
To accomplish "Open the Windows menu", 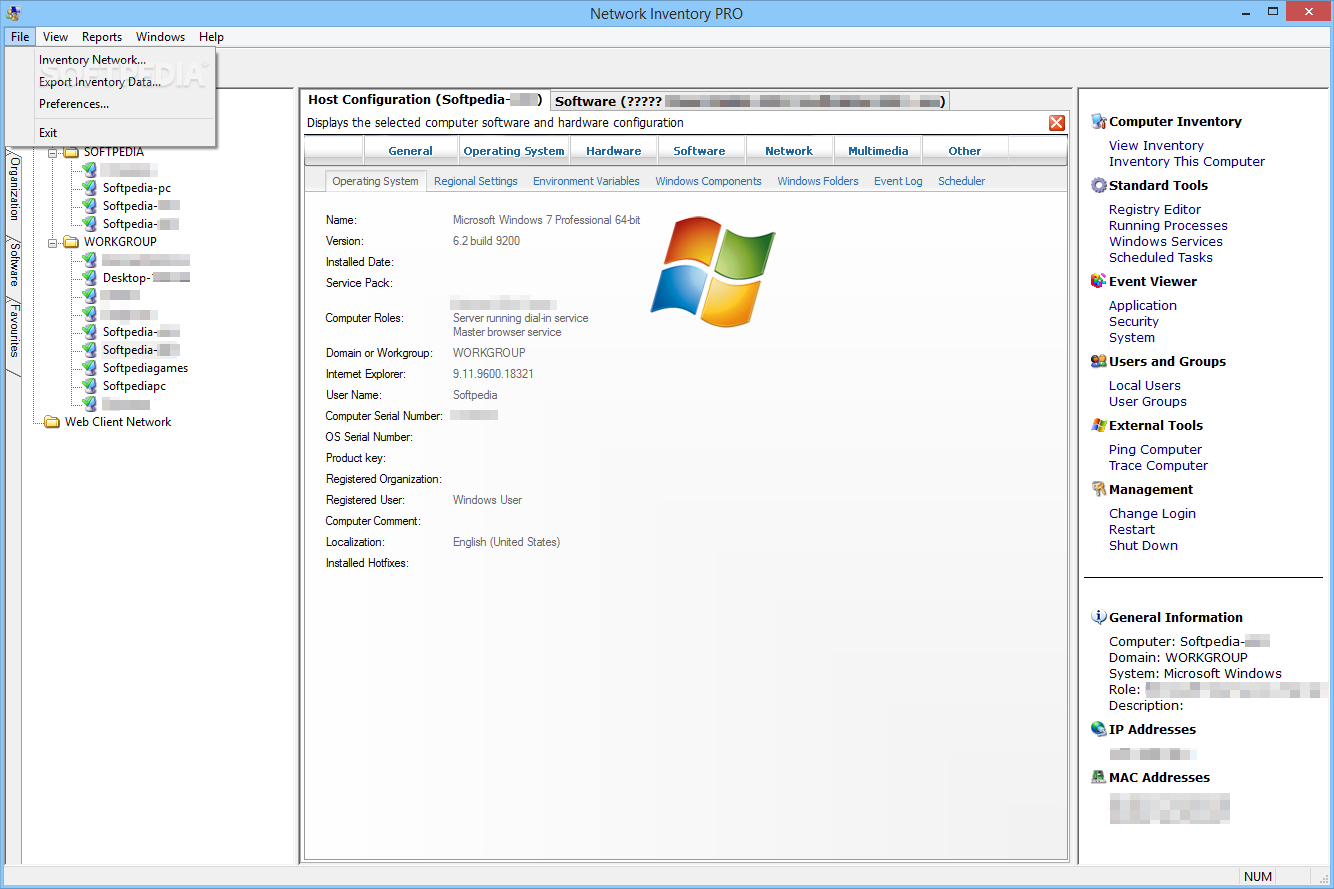I will point(160,37).
